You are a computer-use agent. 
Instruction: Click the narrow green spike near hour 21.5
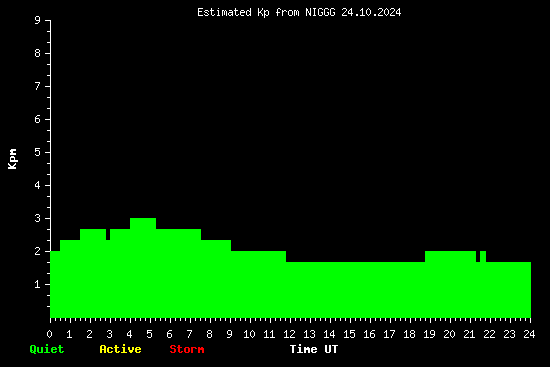point(483,285)
